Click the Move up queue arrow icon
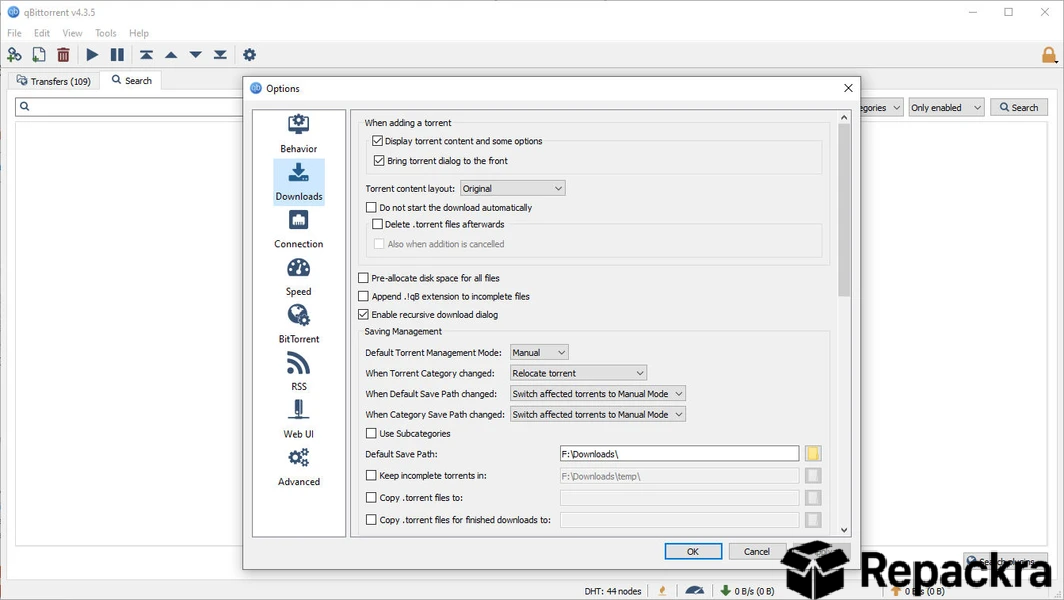Screen dimensions: 1064x600 171,55
